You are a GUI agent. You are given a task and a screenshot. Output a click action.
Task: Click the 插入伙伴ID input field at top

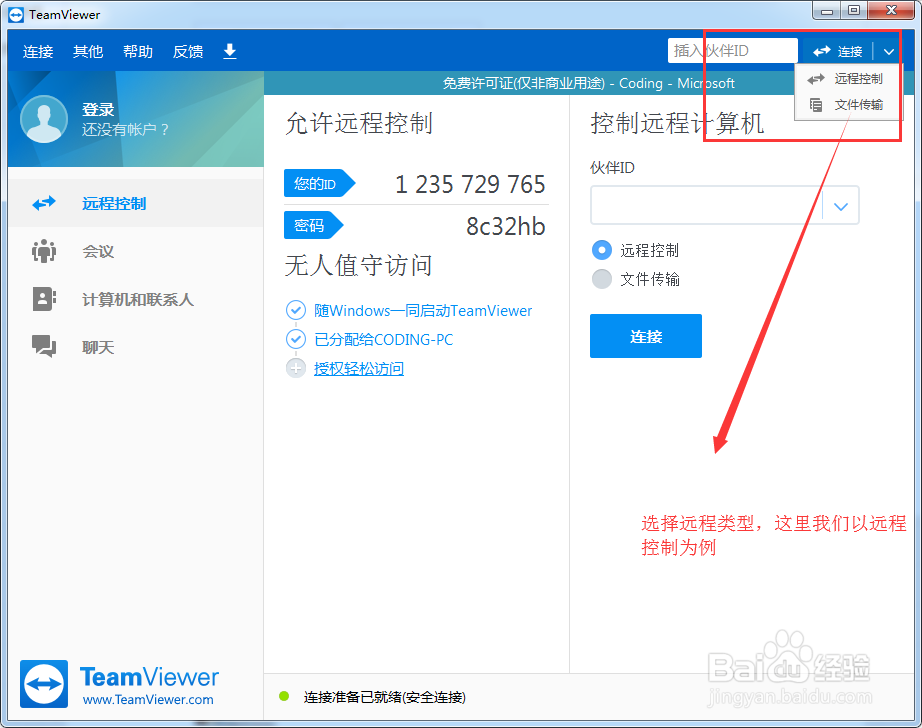click(733, 51)
